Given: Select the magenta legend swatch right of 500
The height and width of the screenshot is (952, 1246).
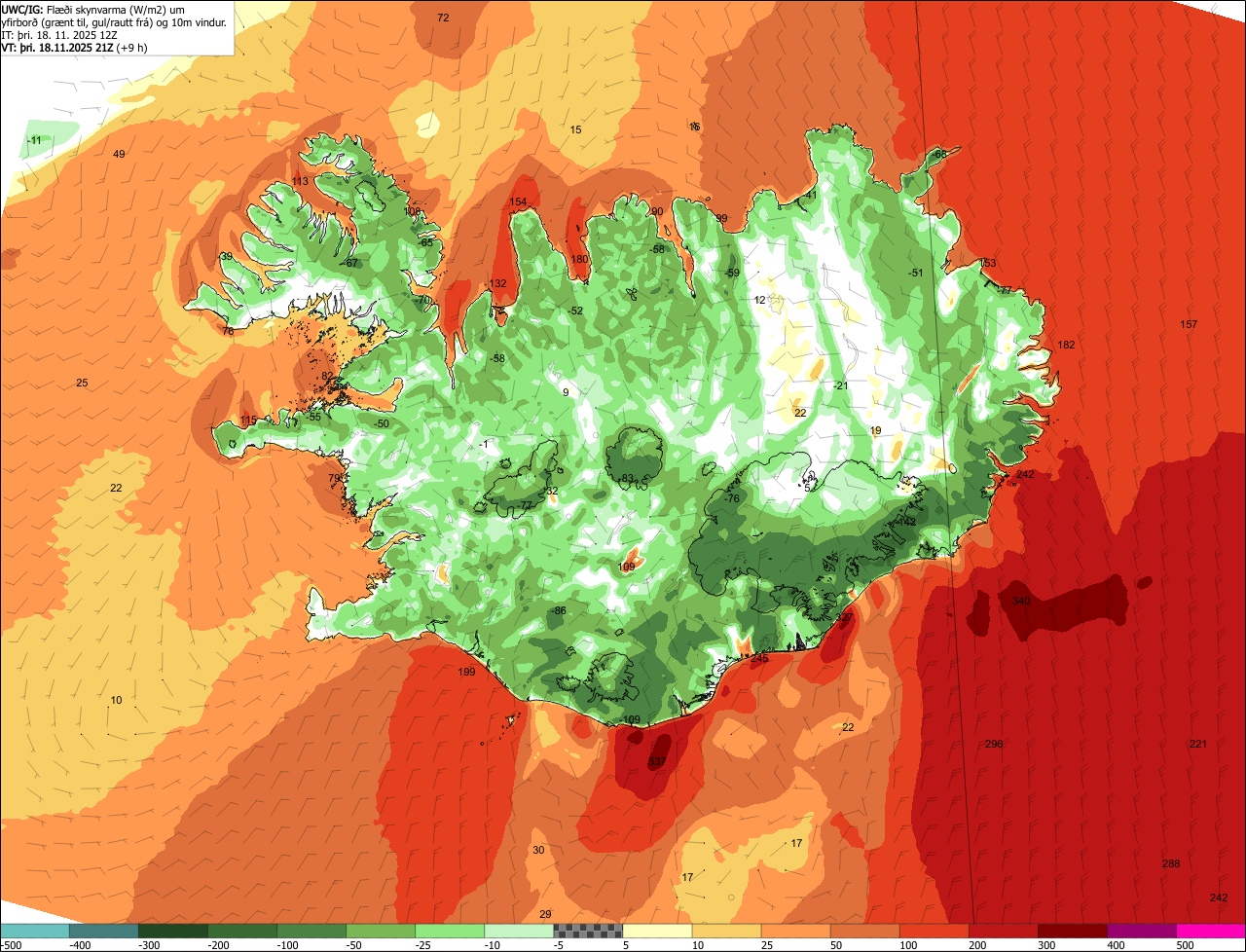Looking at the screenshot, I should [1211, 931].
